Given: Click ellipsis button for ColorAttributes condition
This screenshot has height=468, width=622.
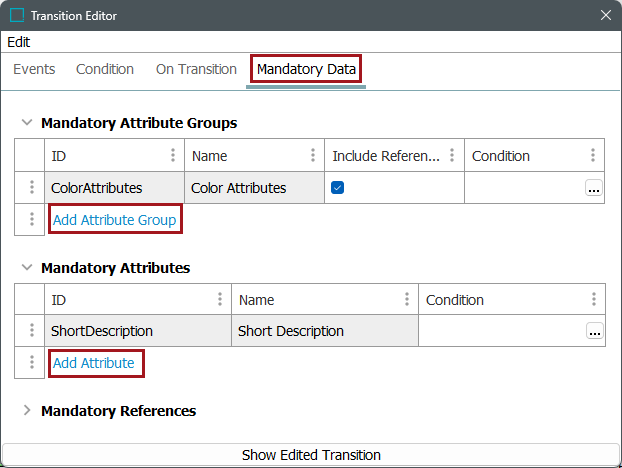Looking at the screenshot, I should [594, 188].
